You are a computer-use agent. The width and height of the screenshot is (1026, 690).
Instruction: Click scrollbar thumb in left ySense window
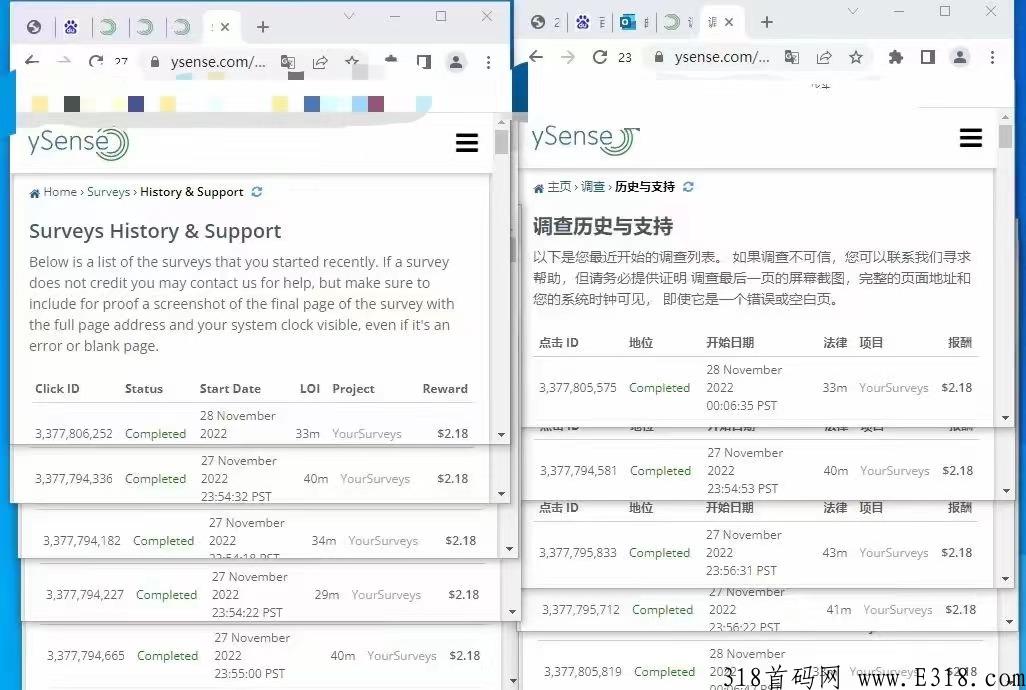click(x=501, y=142)
